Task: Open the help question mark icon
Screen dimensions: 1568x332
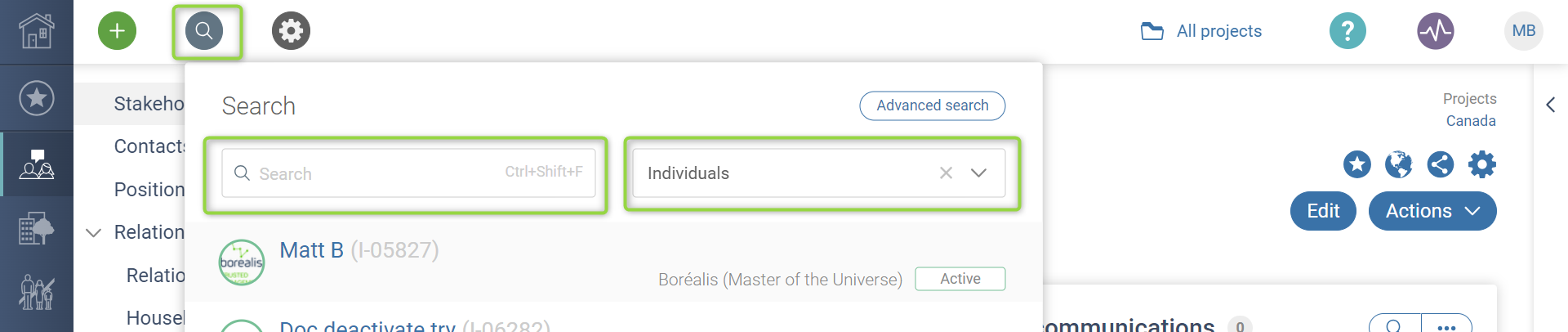Action: pos(1347,31)
